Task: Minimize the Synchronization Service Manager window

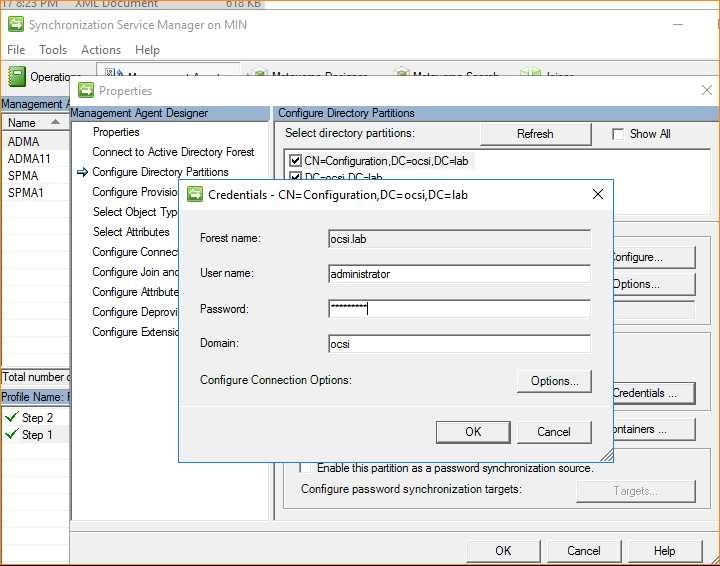Action: 678,25
